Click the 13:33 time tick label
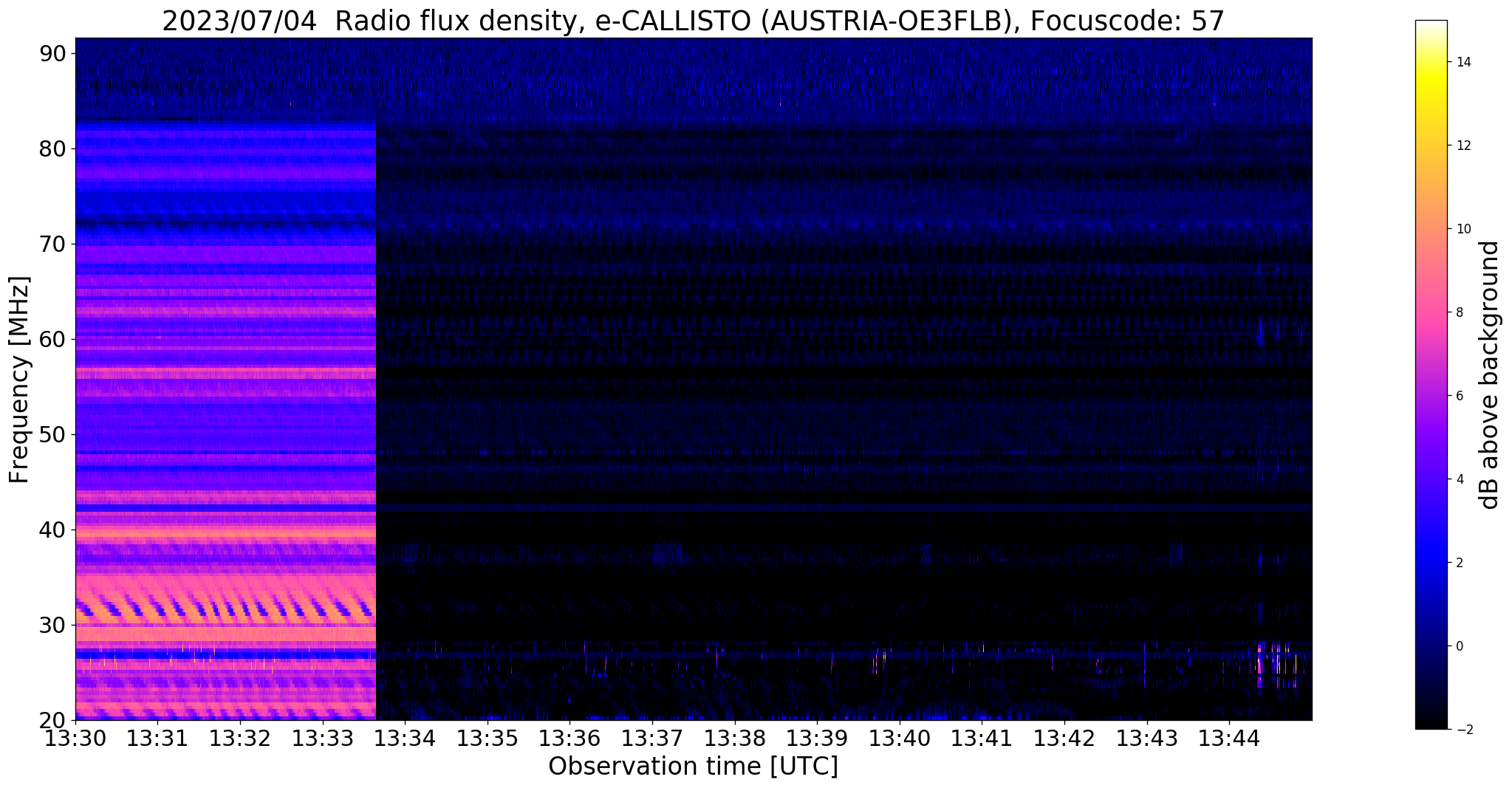The width and height of the screenshot is (1512, 788). 323,738
